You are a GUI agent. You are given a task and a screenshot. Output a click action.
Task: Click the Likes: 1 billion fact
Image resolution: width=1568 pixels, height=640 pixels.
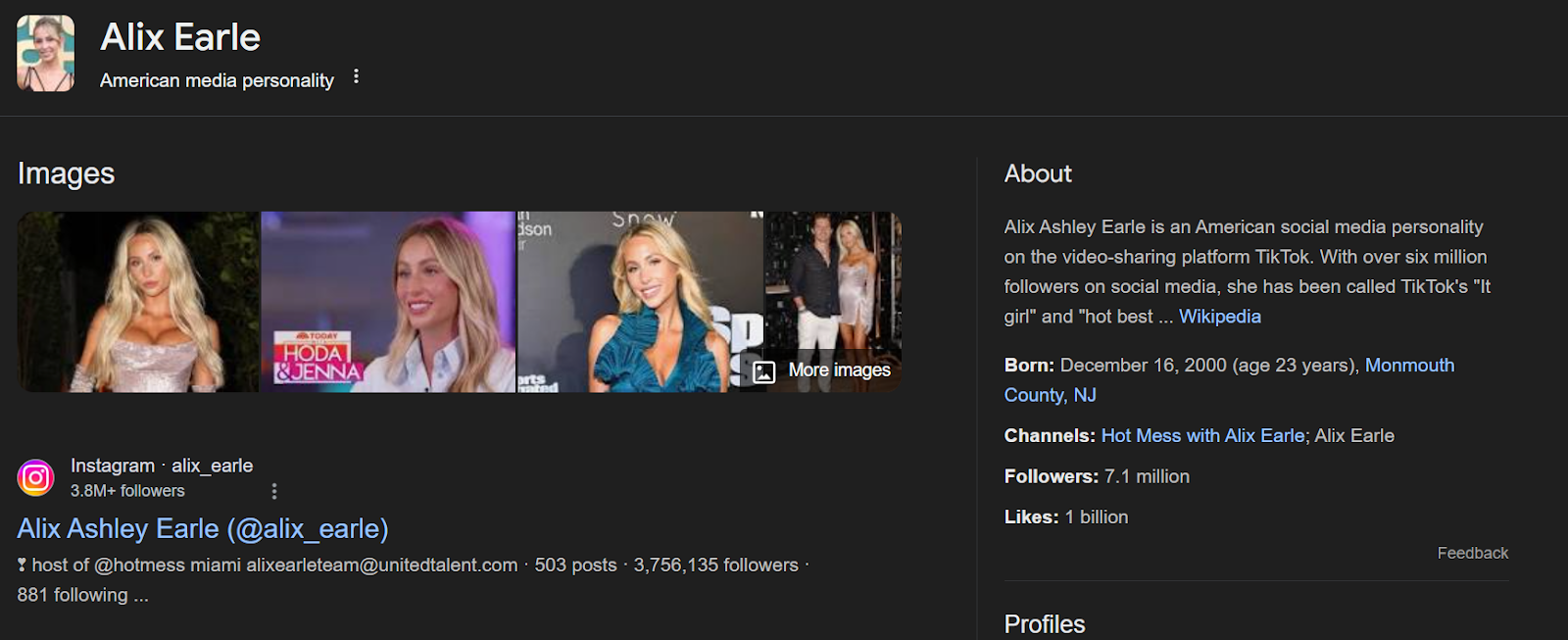1066,517
